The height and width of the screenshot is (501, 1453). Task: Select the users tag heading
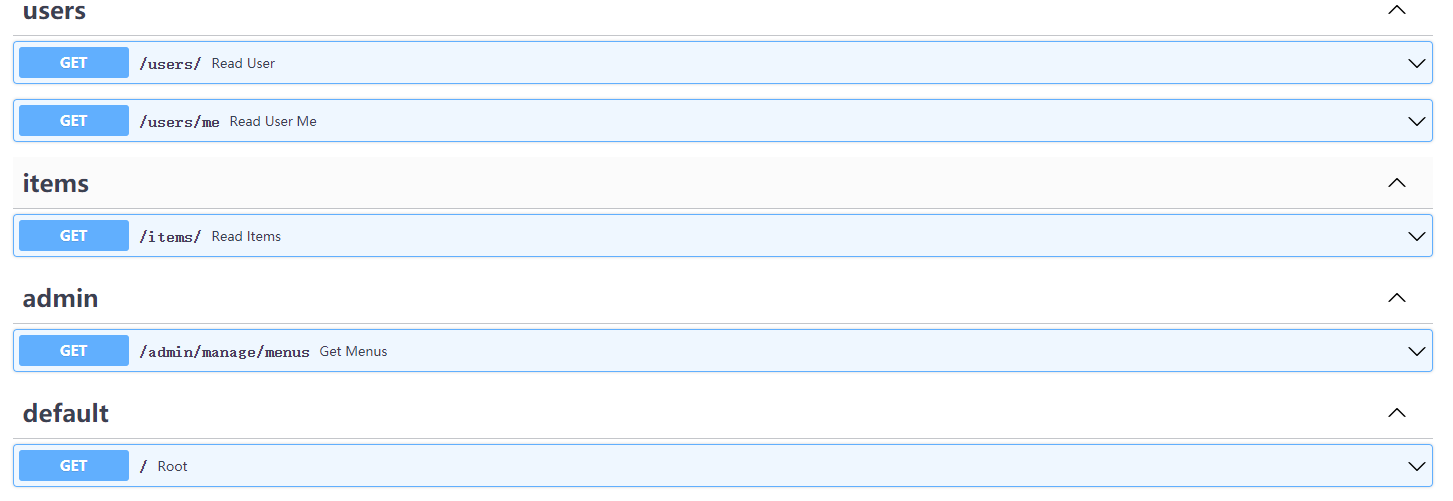click(x=54, y=11)
